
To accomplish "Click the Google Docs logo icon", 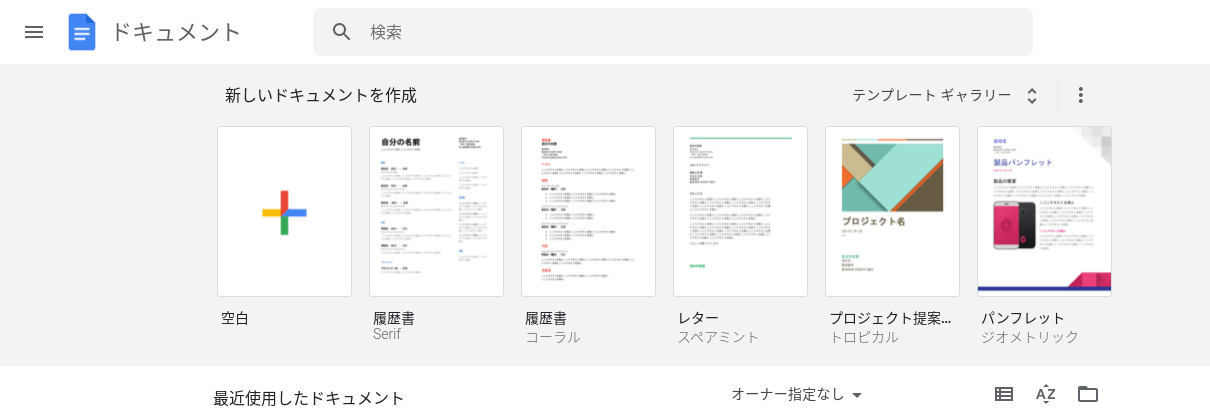I will (81, 32).
